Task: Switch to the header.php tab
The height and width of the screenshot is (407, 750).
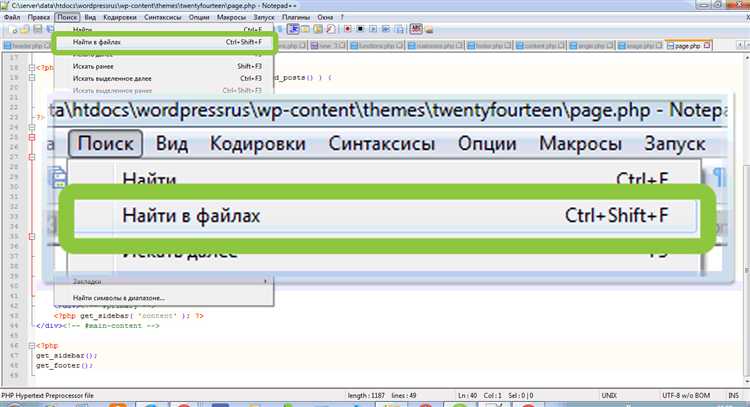Action: pyautogui.click(x=27, y=46)
